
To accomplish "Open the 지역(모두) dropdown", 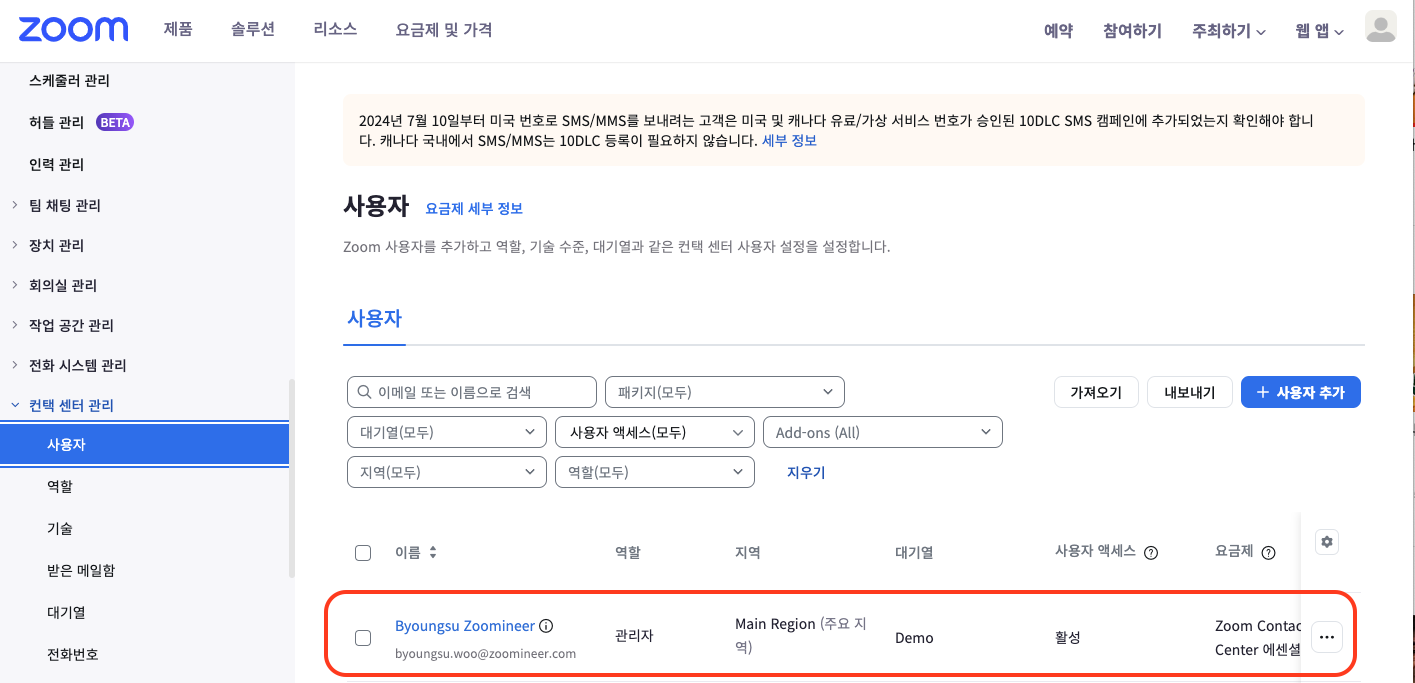I will coord(447,472).
